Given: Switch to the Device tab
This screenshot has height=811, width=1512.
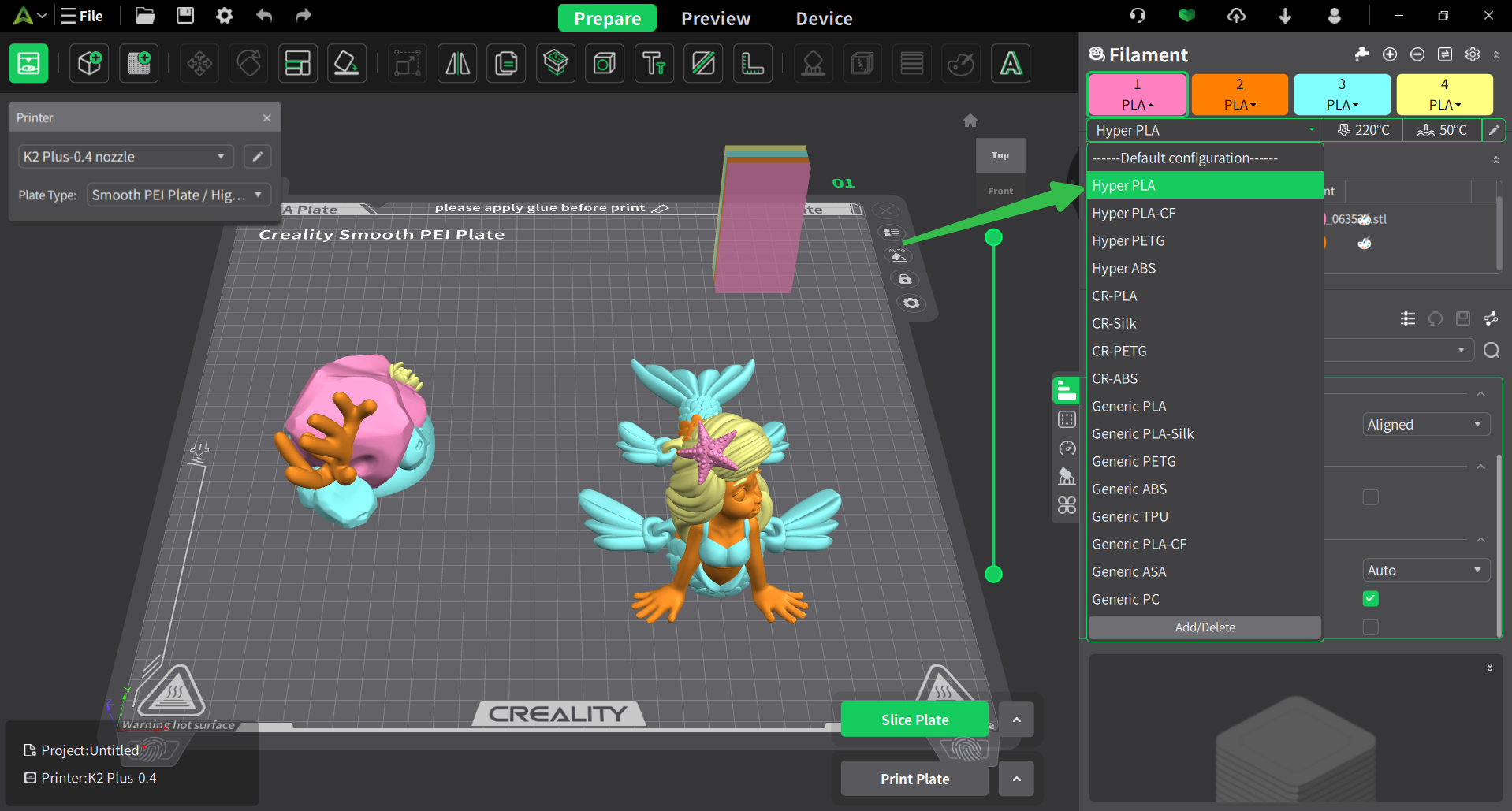Looking at the screenshot, I should pyautogui.click(x=824, y=18).
